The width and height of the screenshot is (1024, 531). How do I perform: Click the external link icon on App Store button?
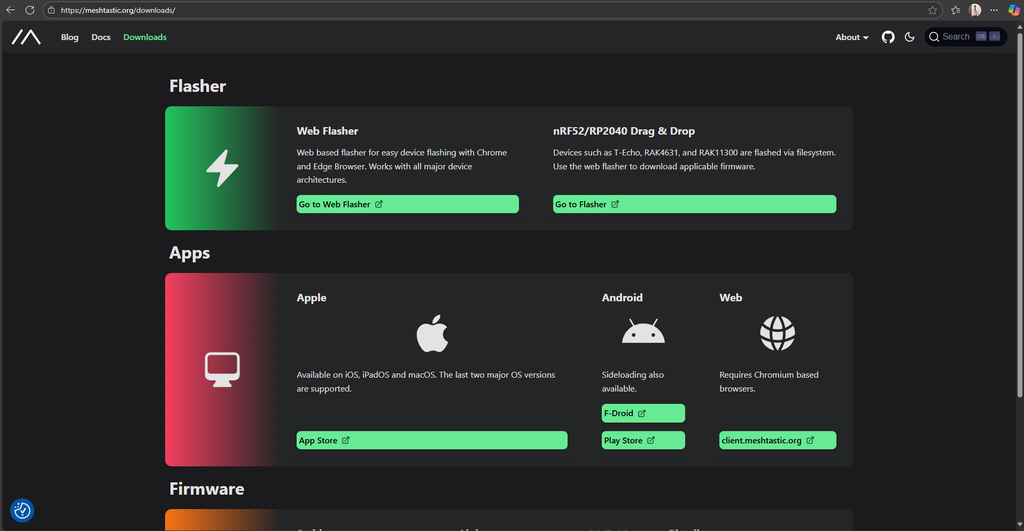(345, 440)
